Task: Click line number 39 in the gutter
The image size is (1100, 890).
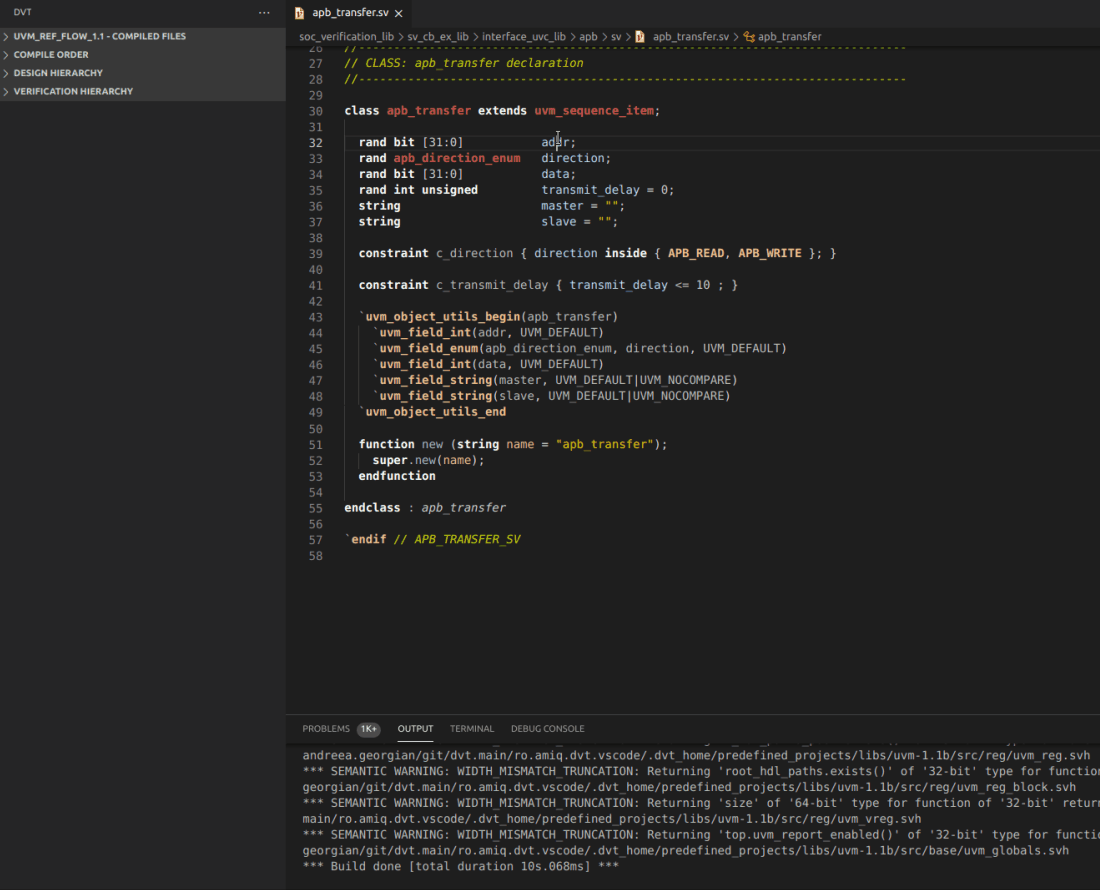Action: 316,254
